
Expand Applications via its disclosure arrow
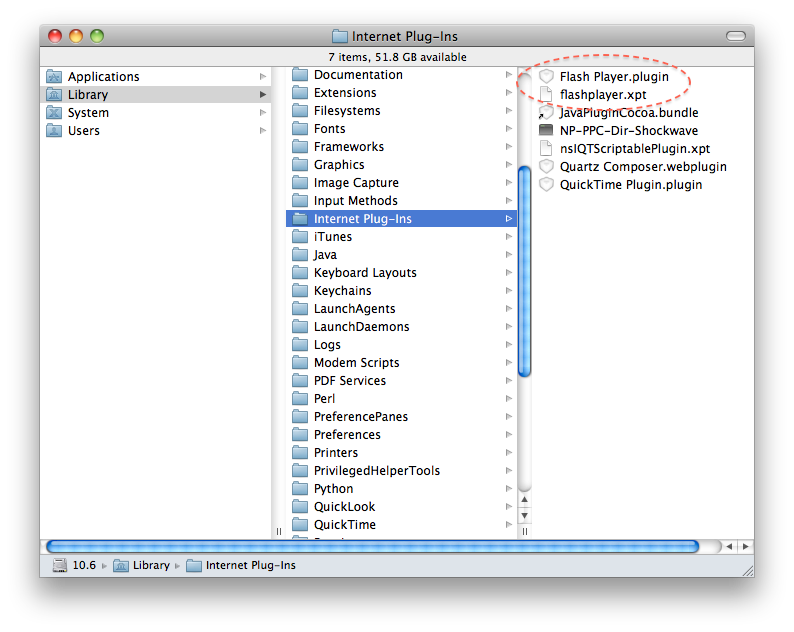coord(263,76)
